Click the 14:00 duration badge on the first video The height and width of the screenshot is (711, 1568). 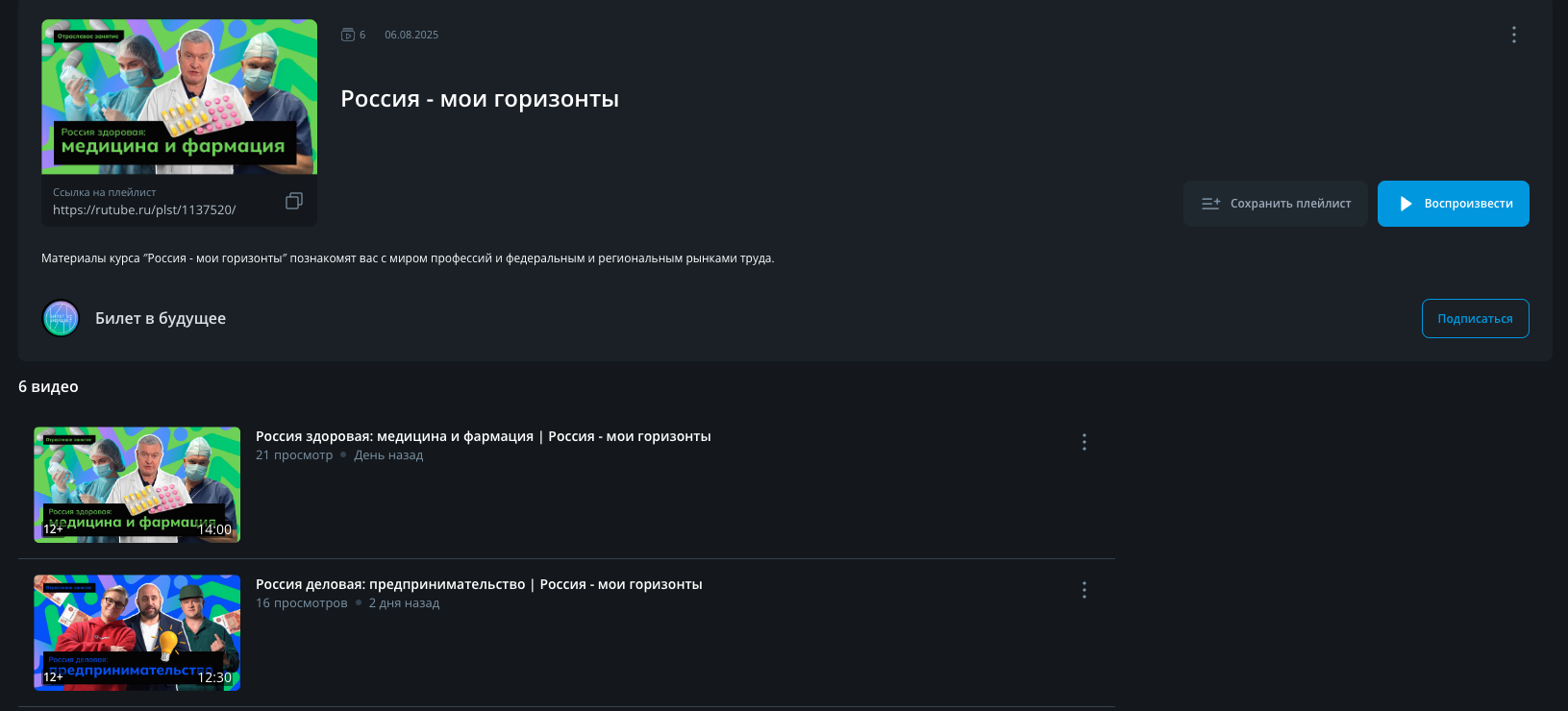pyautogui.click(x=214, y=529)
